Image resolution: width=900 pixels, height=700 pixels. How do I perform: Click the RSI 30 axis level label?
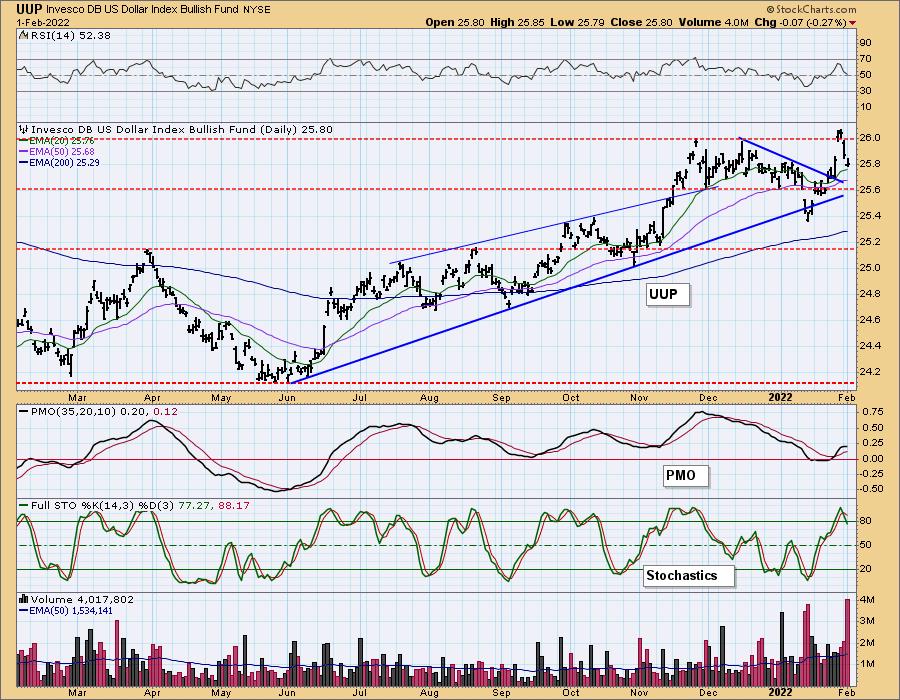pos(866,91)
